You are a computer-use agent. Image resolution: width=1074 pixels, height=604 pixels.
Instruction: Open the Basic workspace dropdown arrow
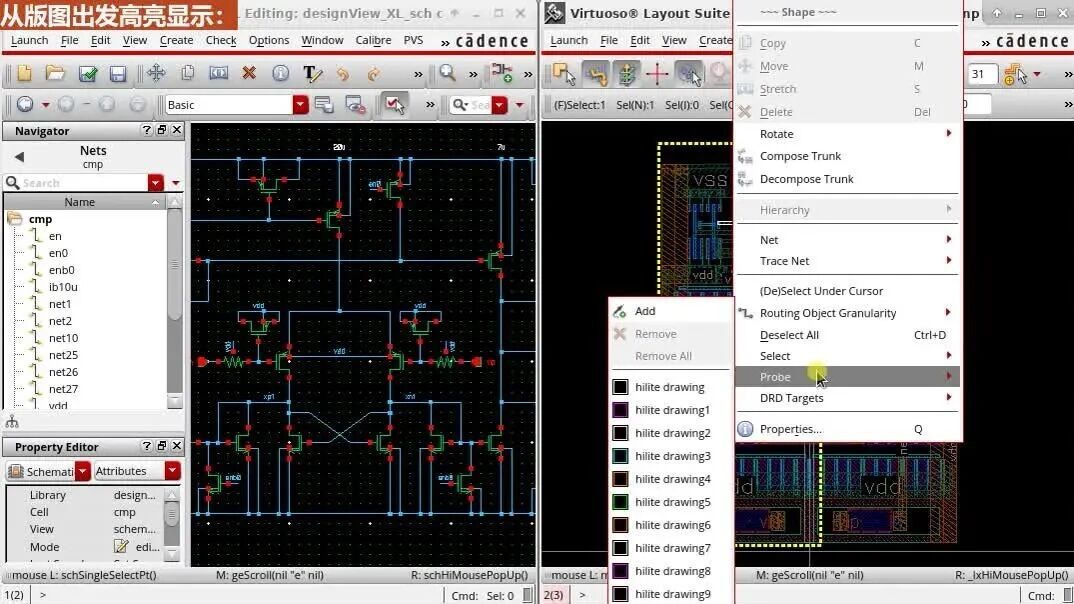point(301,105)
